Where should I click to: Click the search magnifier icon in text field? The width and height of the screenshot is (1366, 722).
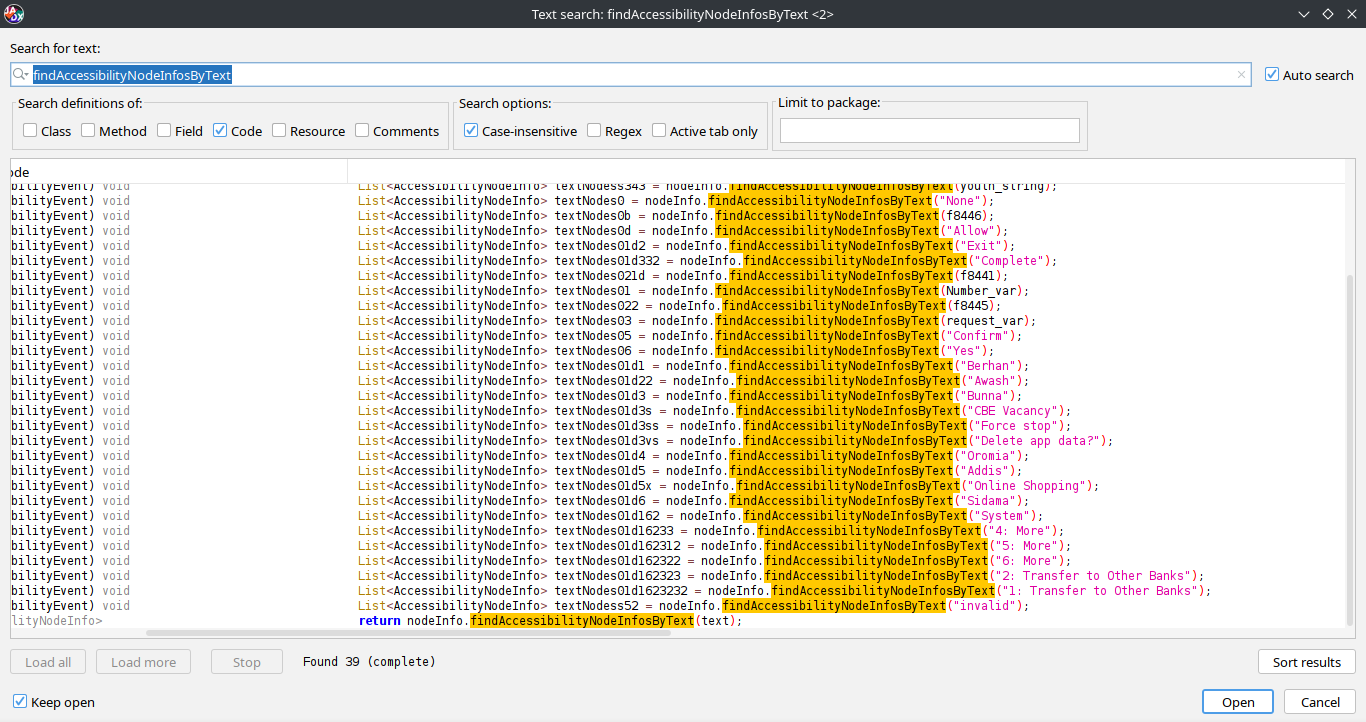coord(21,75)
